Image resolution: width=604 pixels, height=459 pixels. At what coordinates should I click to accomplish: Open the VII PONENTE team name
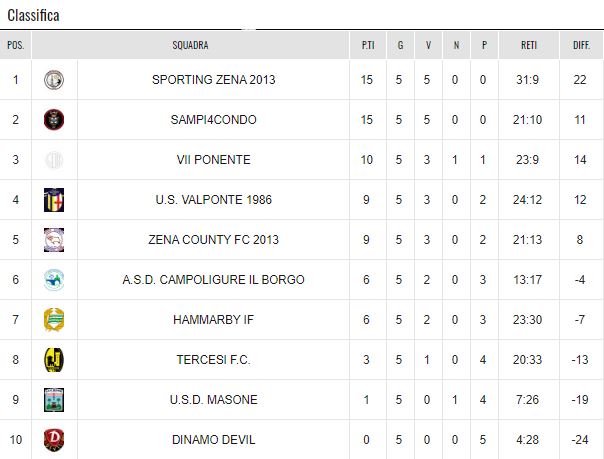[x=213, y=160]
